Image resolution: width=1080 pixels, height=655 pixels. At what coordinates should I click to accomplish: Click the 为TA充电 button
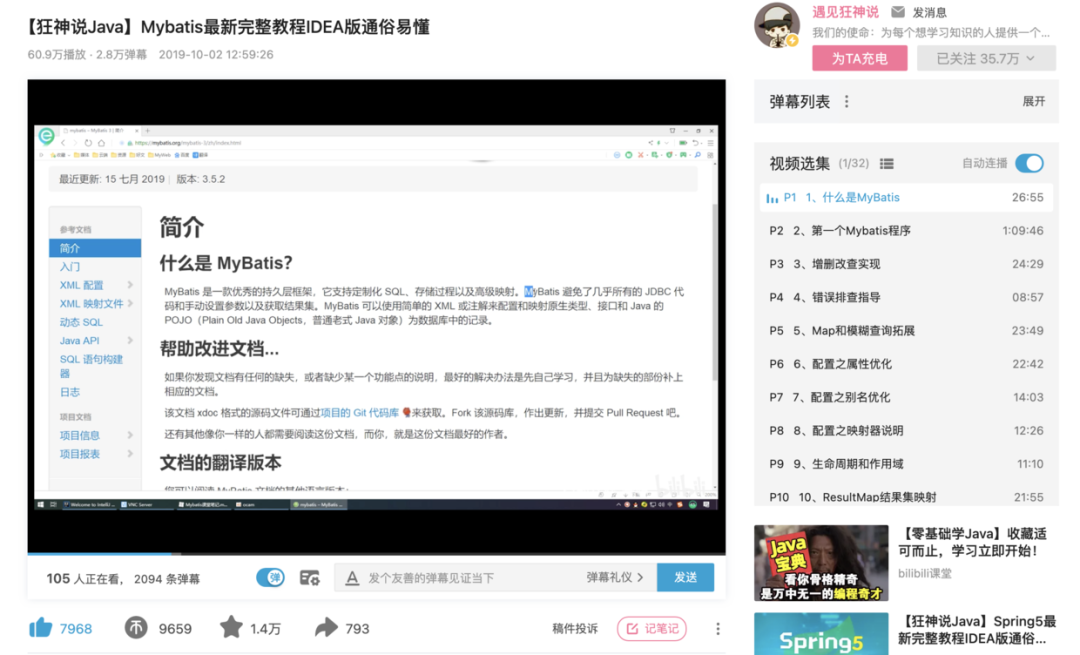coord(860,59)
